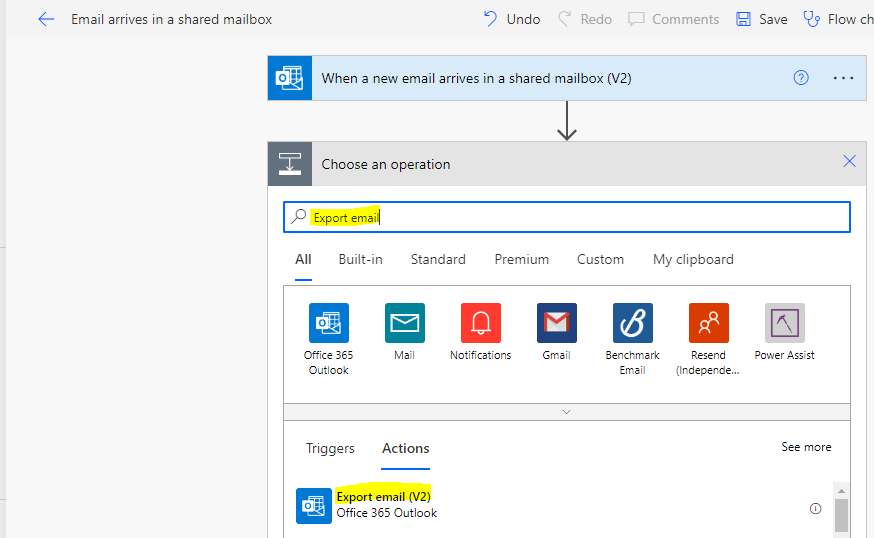Click the Export email search field
Viewport: 874px width, 538px height.
point(567,217)
